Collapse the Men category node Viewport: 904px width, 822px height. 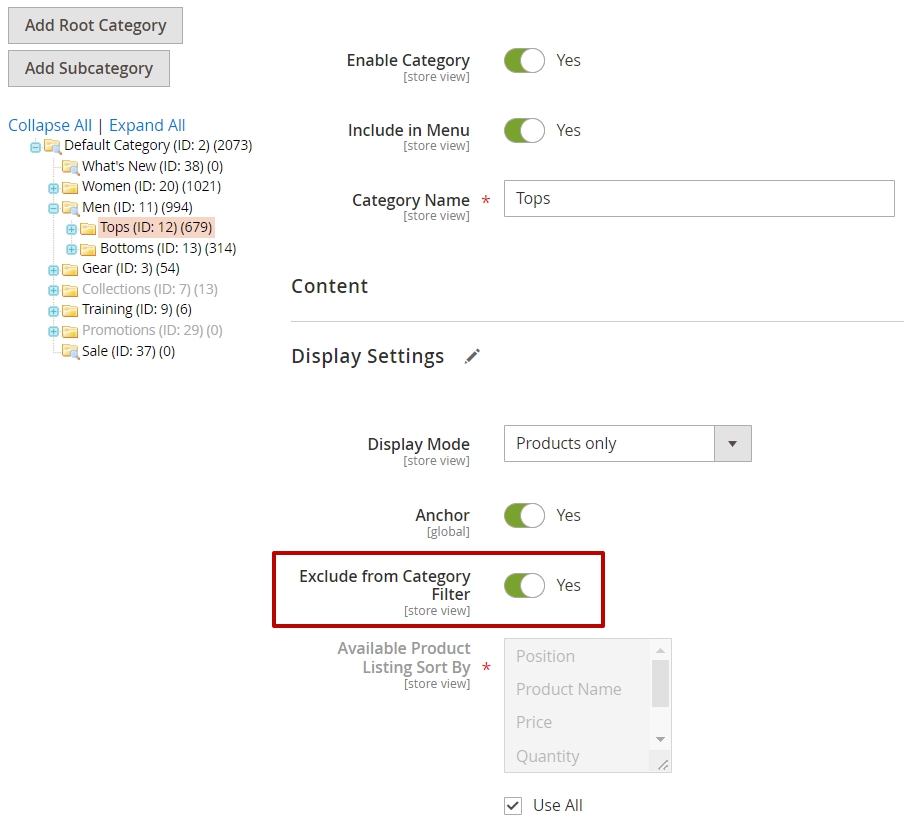pos(53,208)
